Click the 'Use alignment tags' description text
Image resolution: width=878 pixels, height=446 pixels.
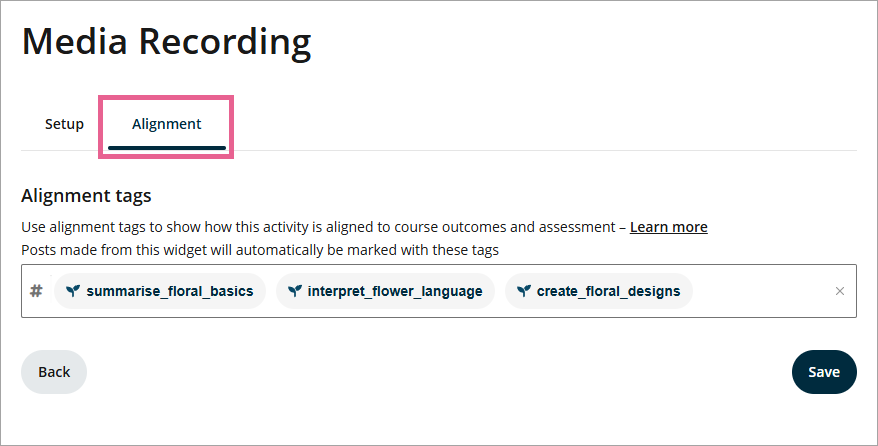click(320, 227)
